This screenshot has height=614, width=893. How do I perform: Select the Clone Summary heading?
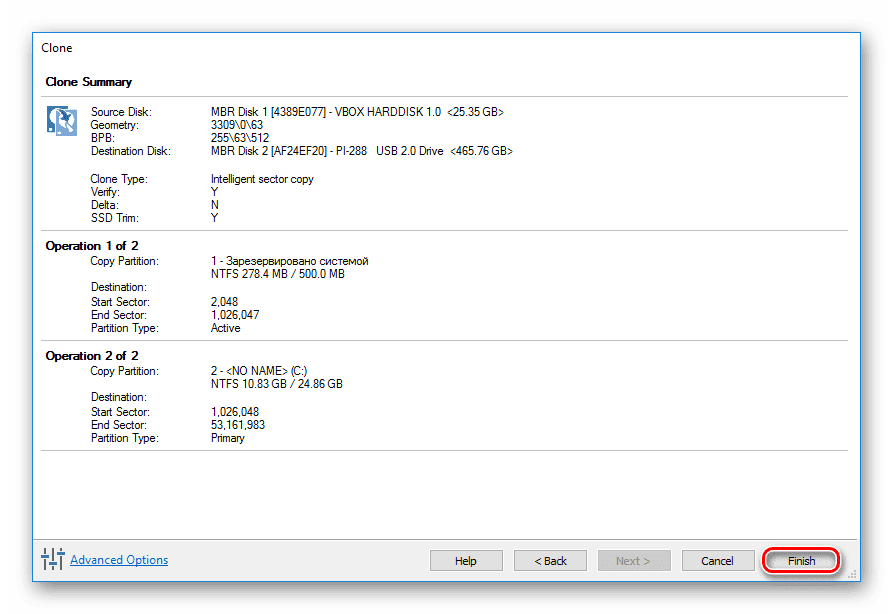pos(88,82)
